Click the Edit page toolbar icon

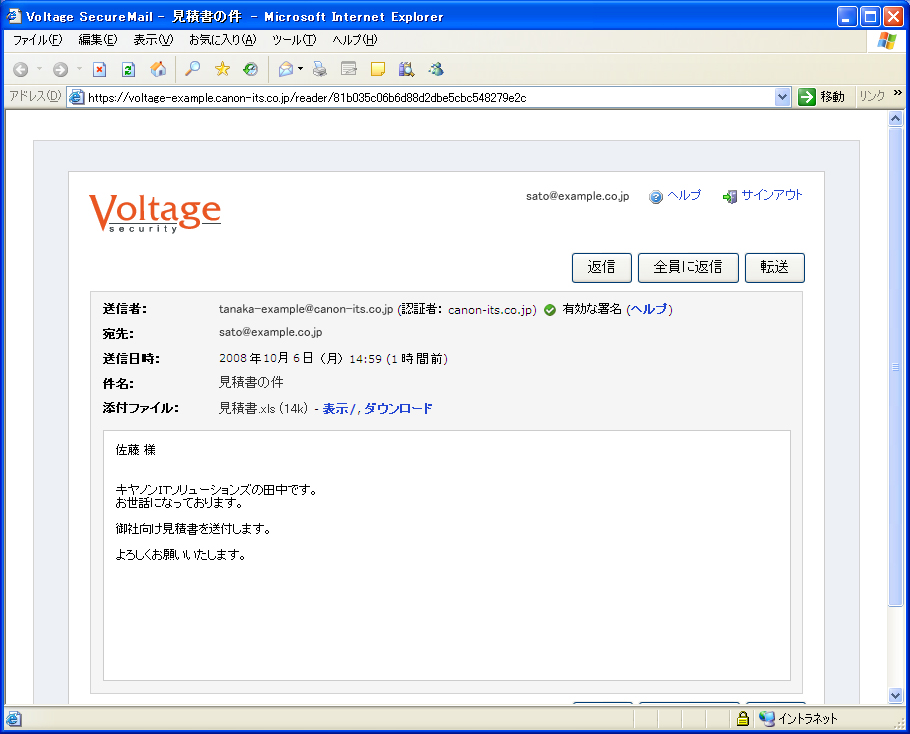tap(349, 70)
